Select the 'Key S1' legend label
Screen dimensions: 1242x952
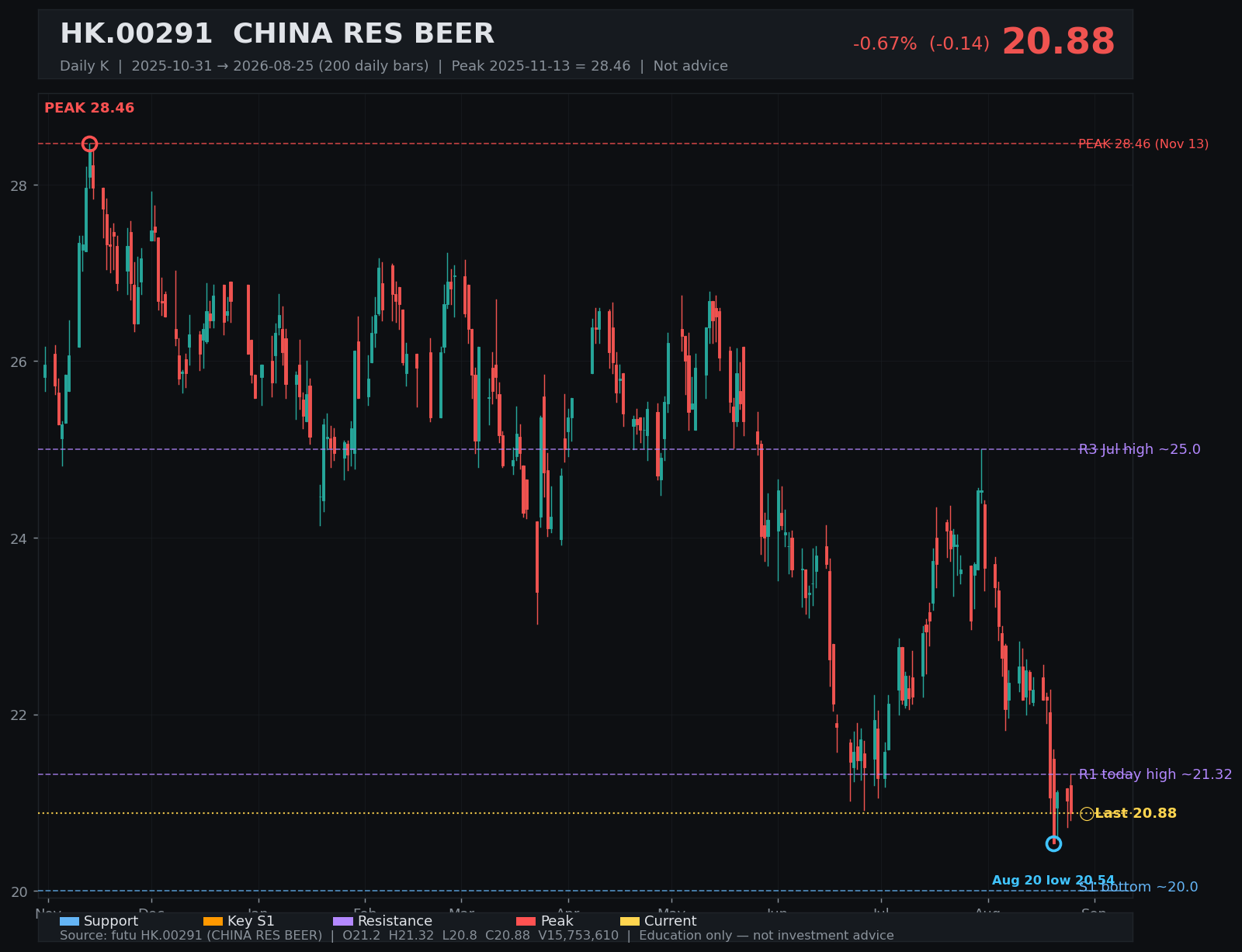[x=251, y=921]
